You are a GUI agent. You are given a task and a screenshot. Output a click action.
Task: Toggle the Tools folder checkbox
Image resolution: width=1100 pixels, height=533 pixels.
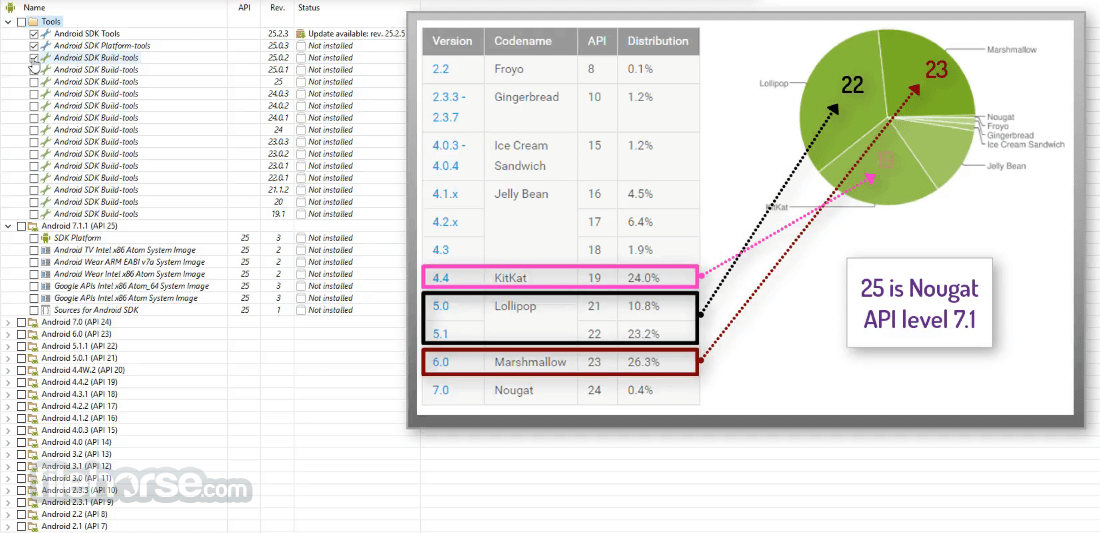(21, 22)
